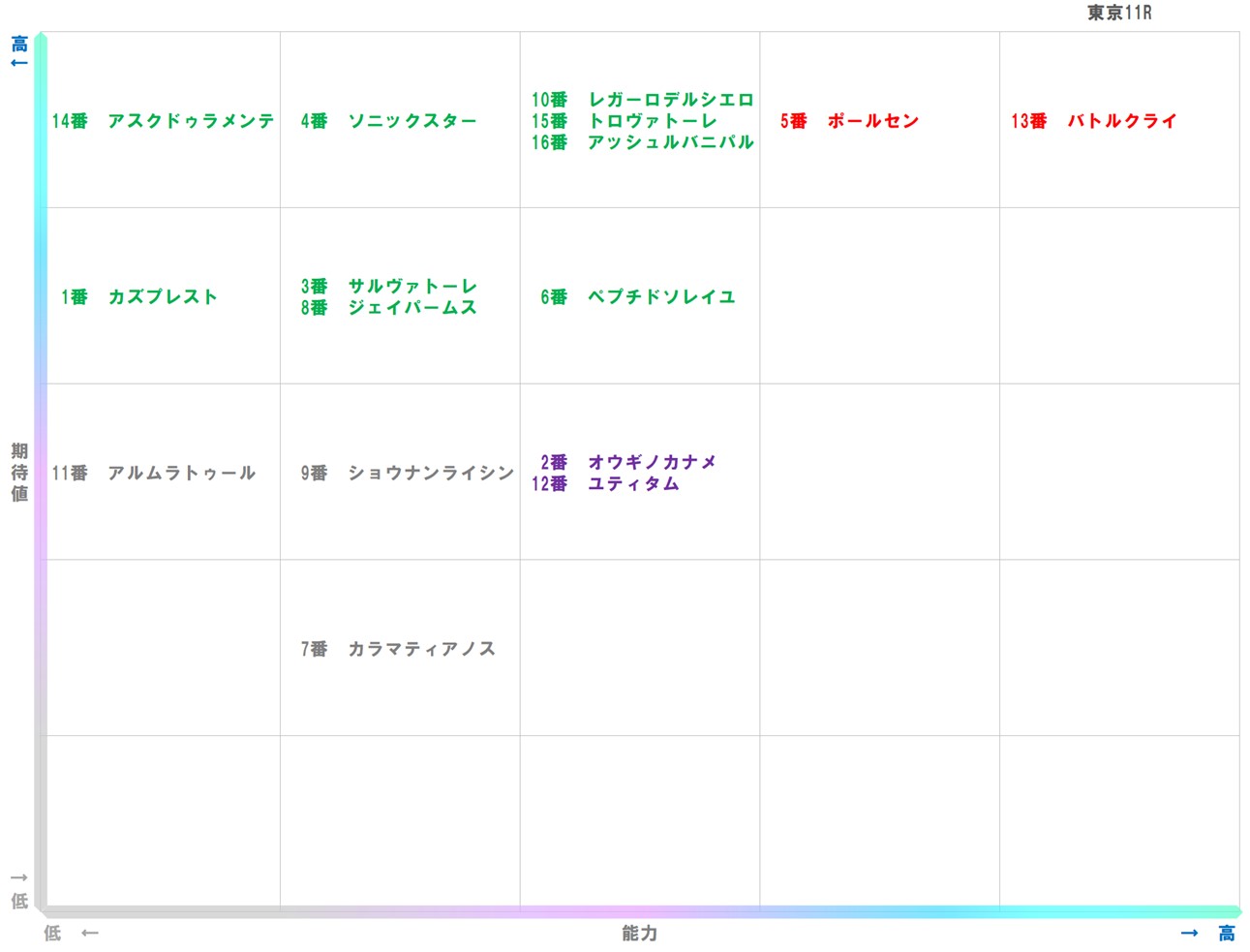The image size is (1250, 952).
Task: Select horse 16番 アッシュルバニパル
Action: tap(641, 142)
